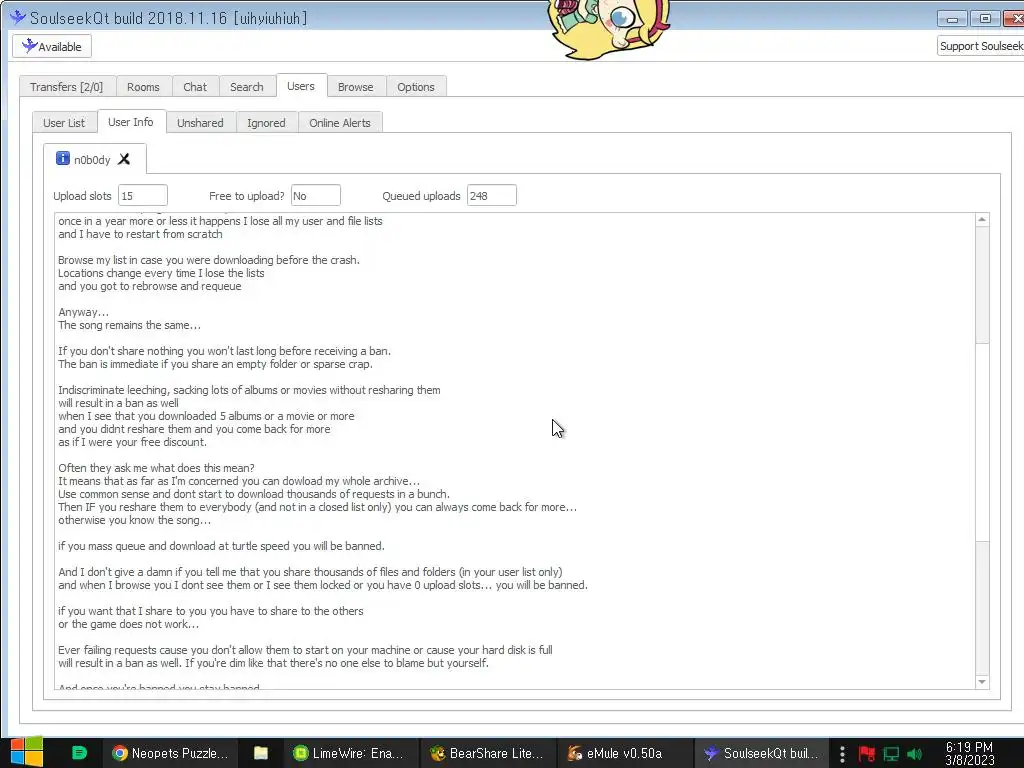This screenshot has width=1024, height=768.
Task: Open the Browse tab
Action: [356, 87]
